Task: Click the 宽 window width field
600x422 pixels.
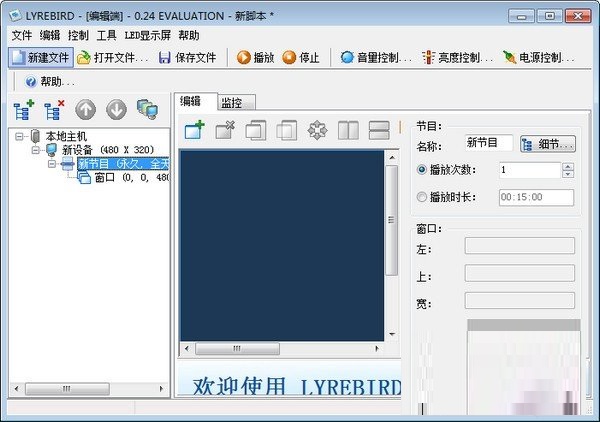Action: pos(520,301)
